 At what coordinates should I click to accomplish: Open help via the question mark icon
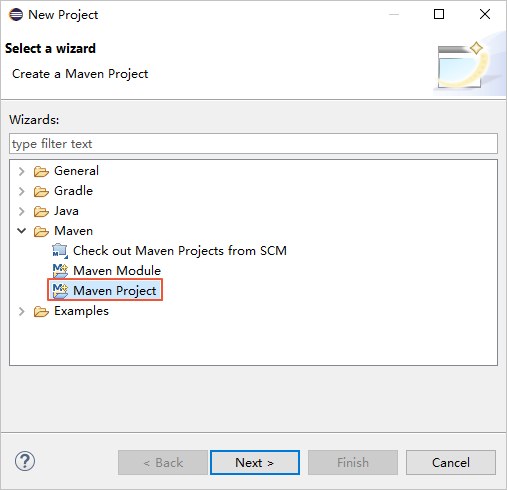coord(25,461)
